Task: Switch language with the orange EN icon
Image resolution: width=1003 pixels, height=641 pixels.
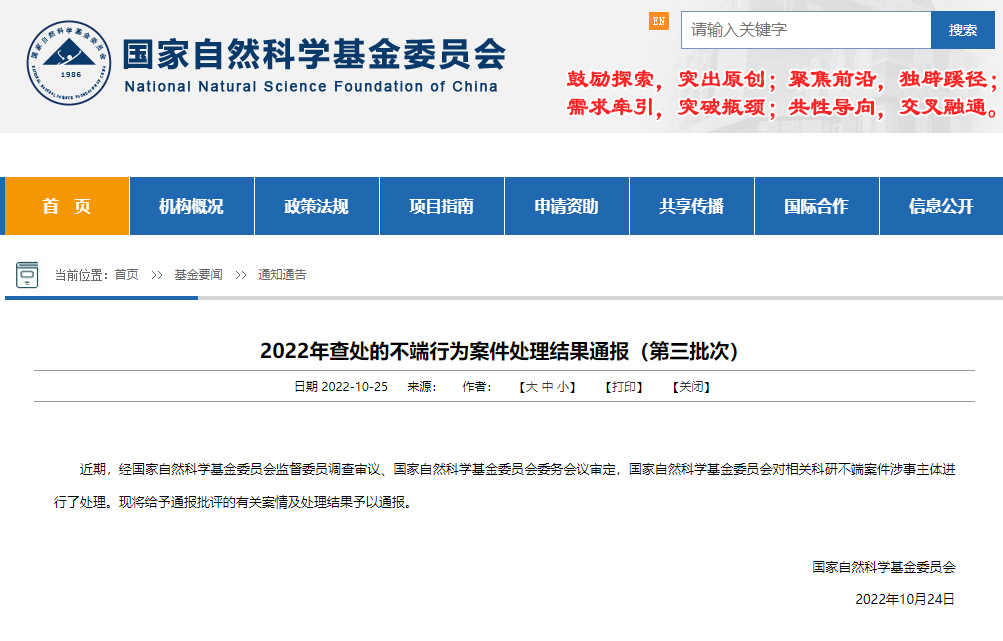Action: [x=658, y=21]
